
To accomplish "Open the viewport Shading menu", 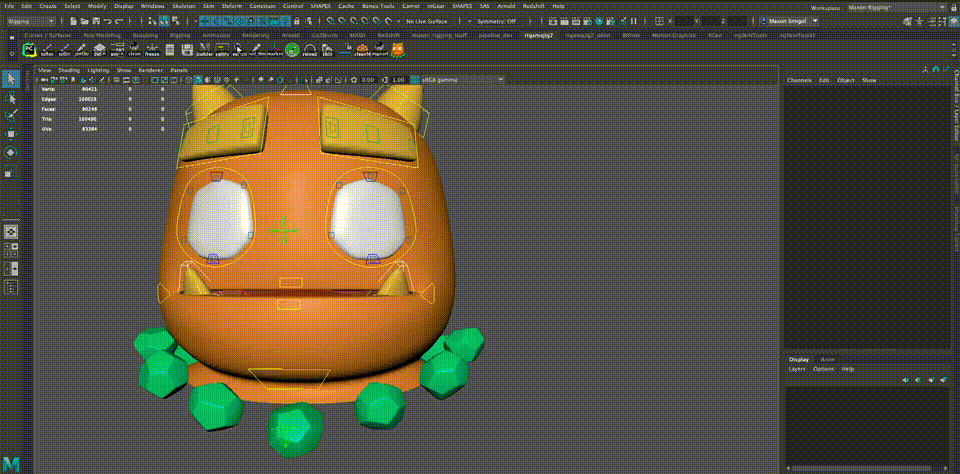I will 68,70.
